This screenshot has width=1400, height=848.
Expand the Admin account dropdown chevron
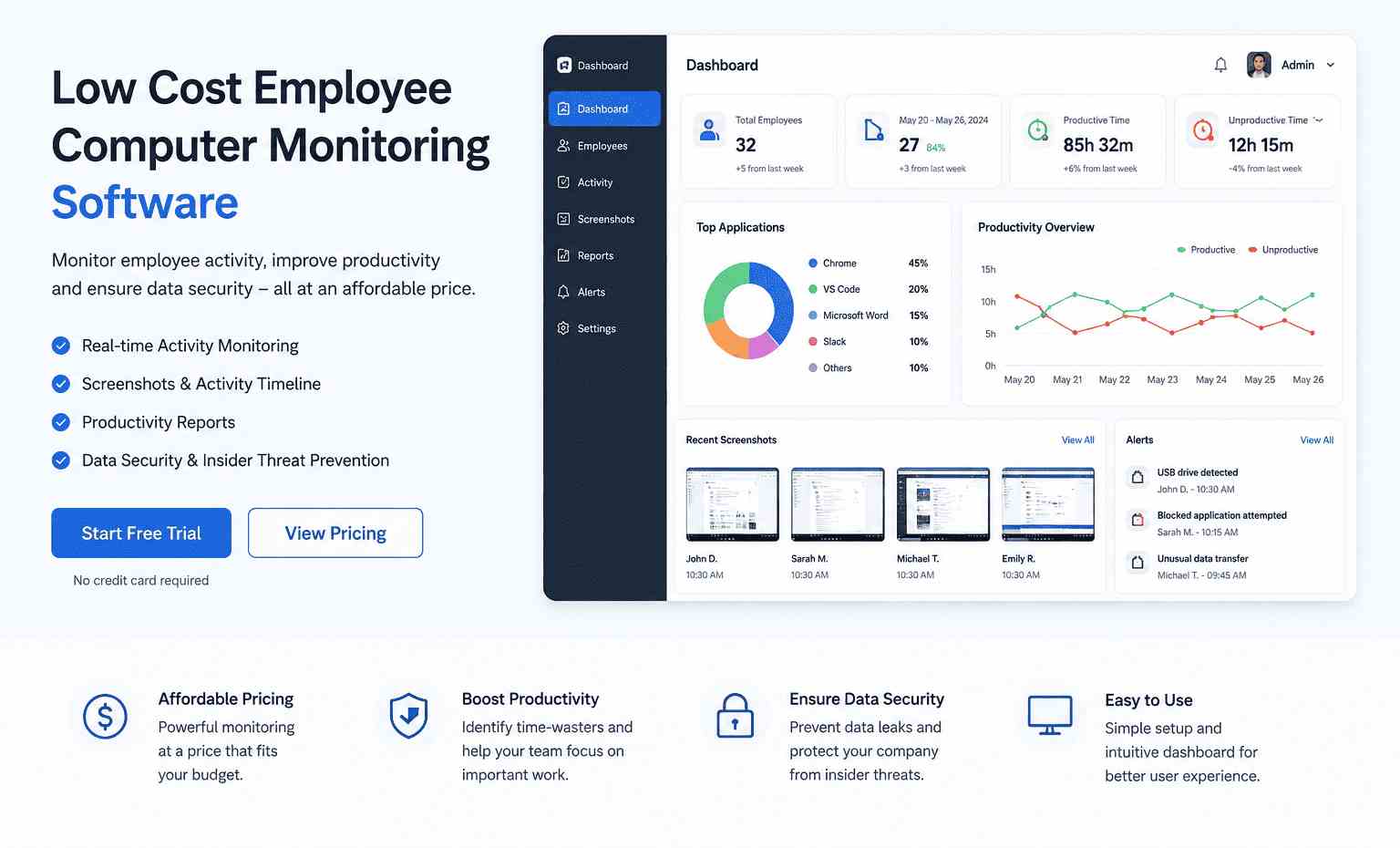(x=1331, y=65)
